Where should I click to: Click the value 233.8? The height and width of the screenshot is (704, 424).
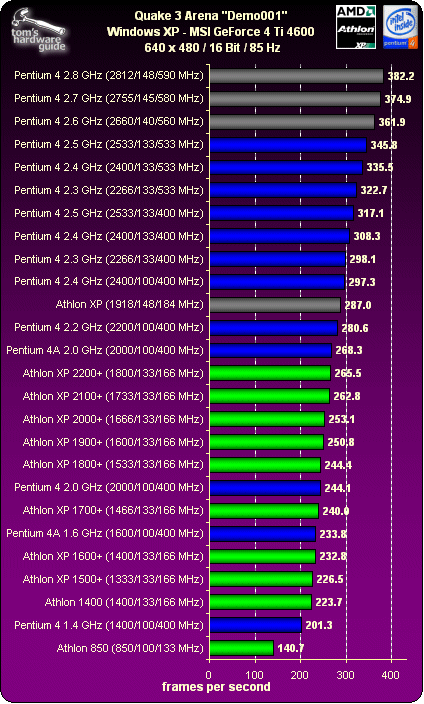tap(333, 534)
